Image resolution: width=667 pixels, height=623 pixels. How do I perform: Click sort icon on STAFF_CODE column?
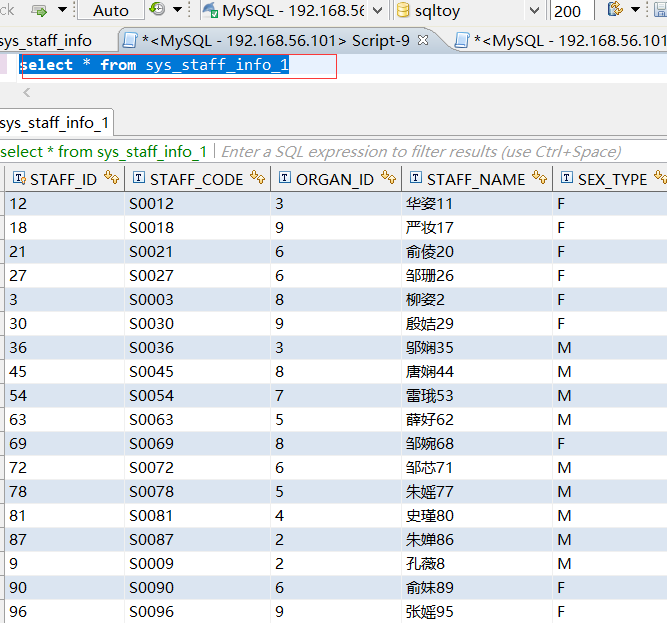[257, 179]
